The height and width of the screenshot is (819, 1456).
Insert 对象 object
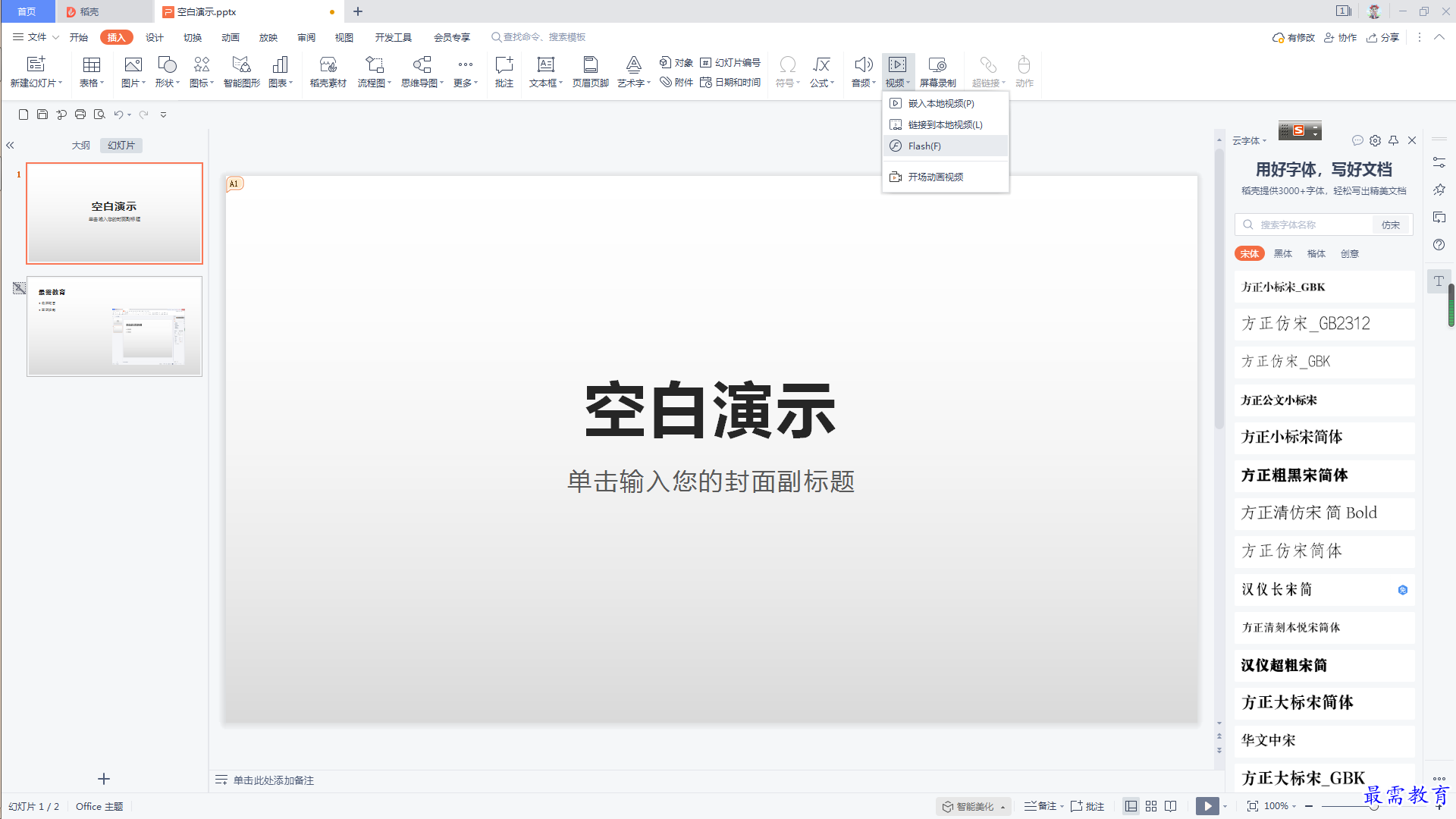coord(676,62)
